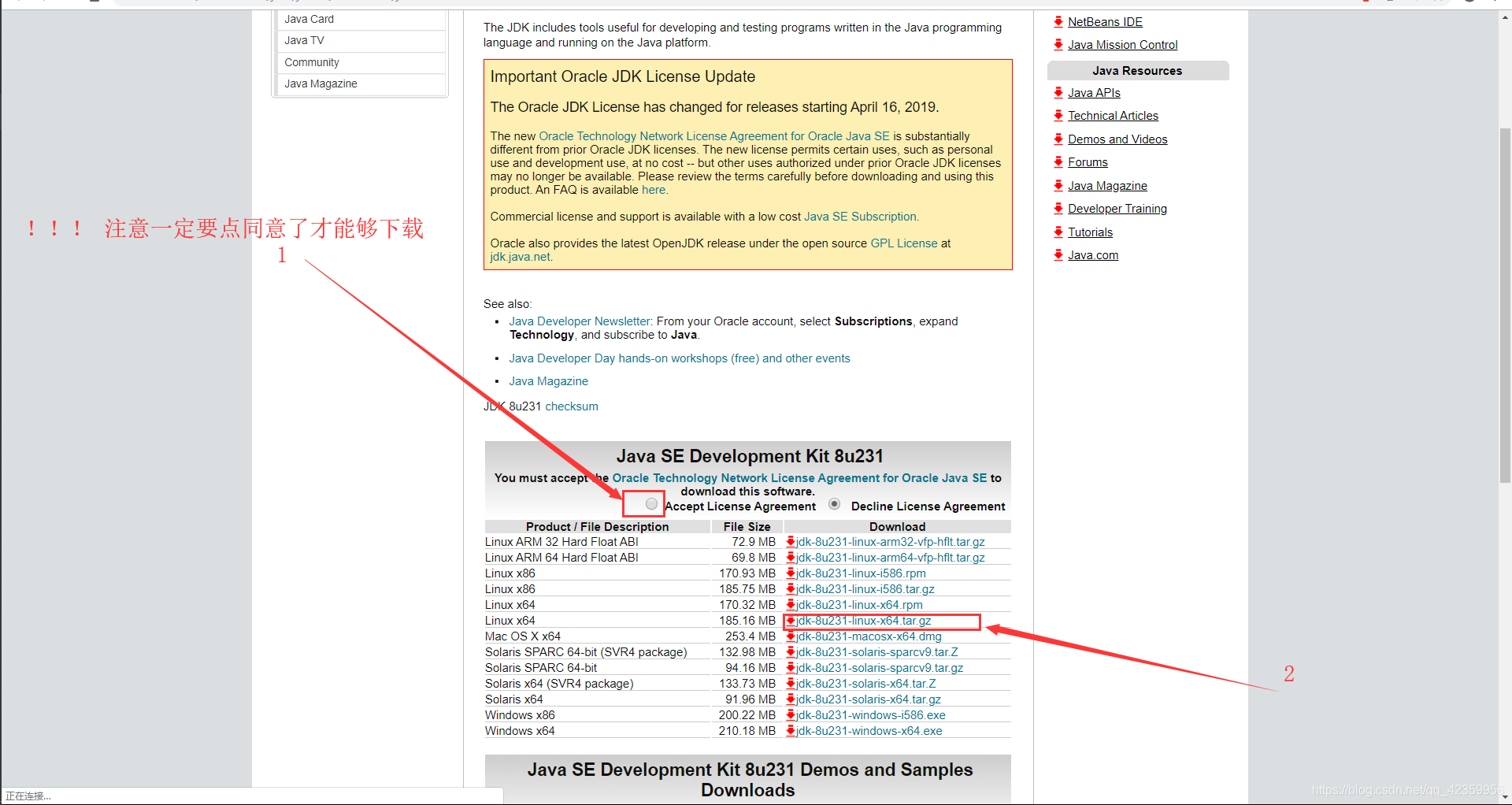Image resolution: width=1512 pixels, height=805 pixels.
Task: Click 'Java Resources' sidebar heading
Action: tap(1137, 71)
